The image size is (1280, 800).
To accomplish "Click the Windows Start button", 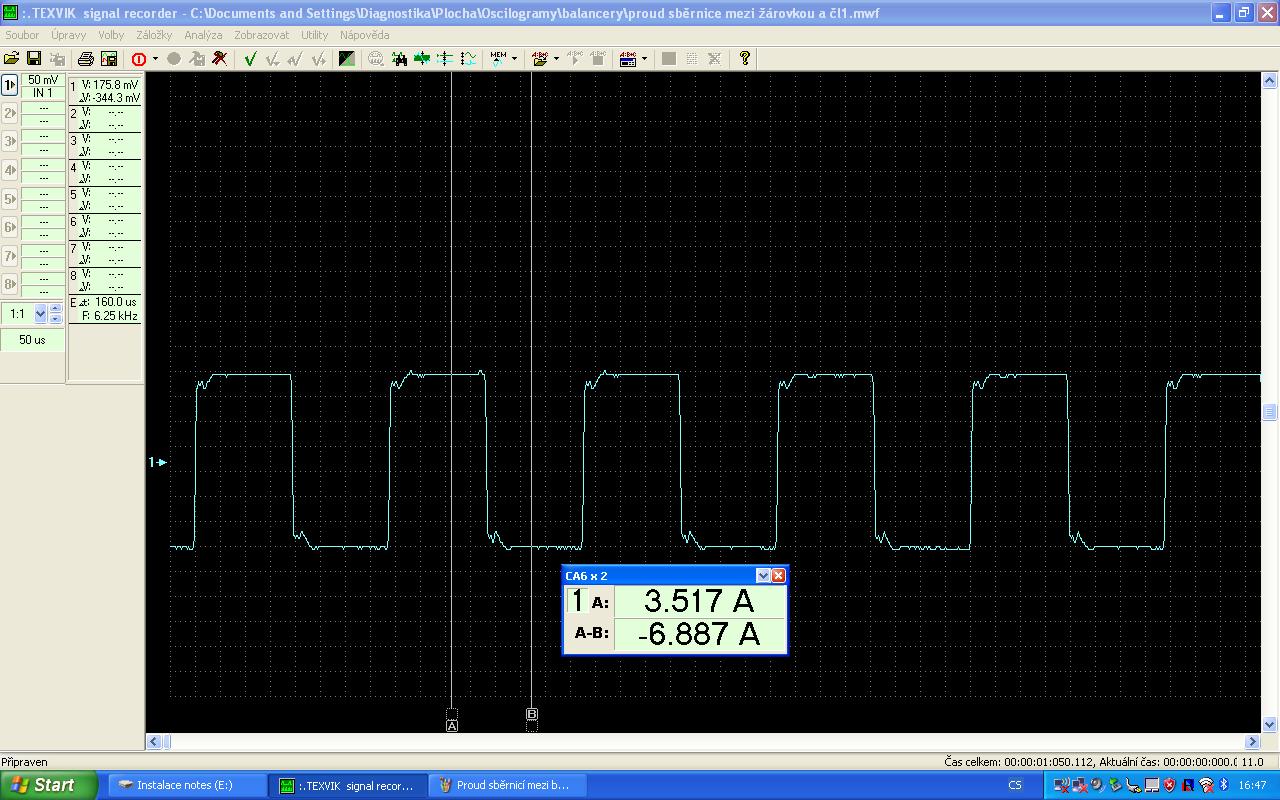I will (x=49, y=785).
